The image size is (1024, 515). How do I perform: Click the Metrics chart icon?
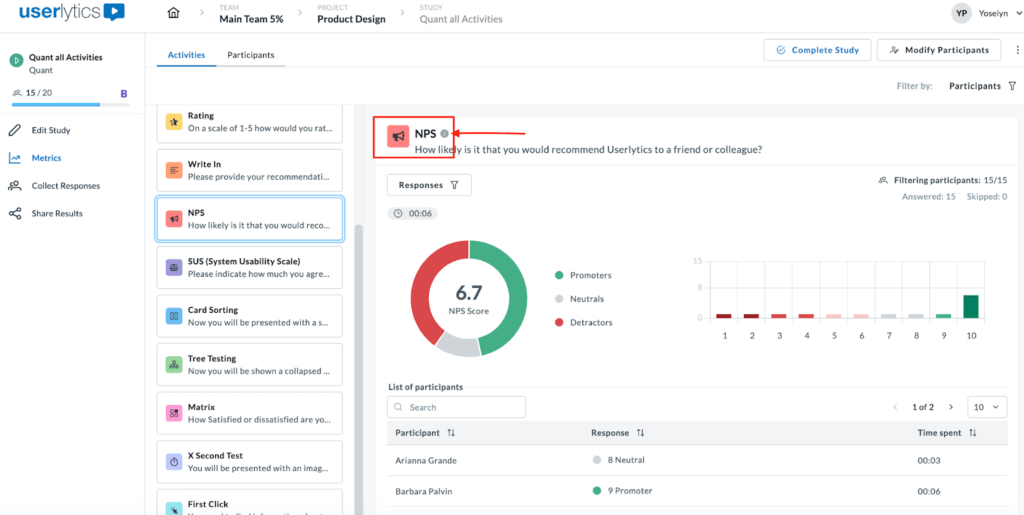[x=14, y=158]
